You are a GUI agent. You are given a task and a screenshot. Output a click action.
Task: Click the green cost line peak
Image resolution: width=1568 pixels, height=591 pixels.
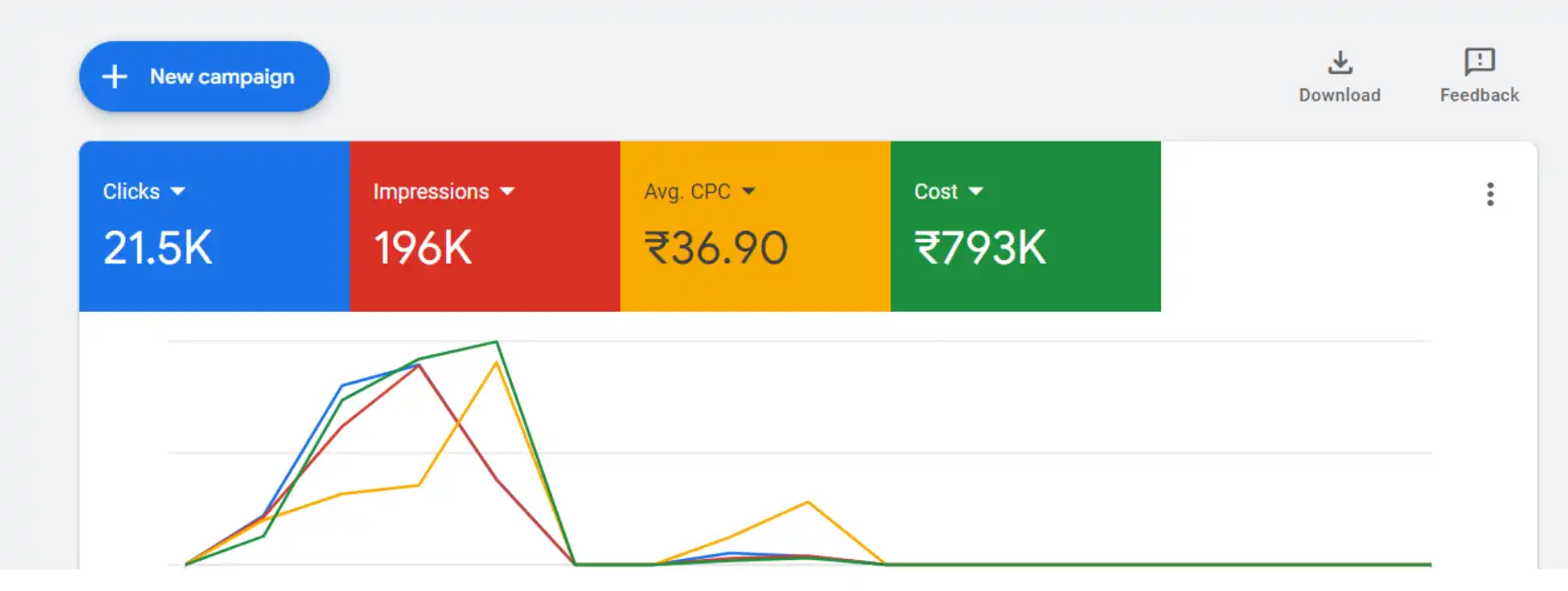(x=496, y=342)
